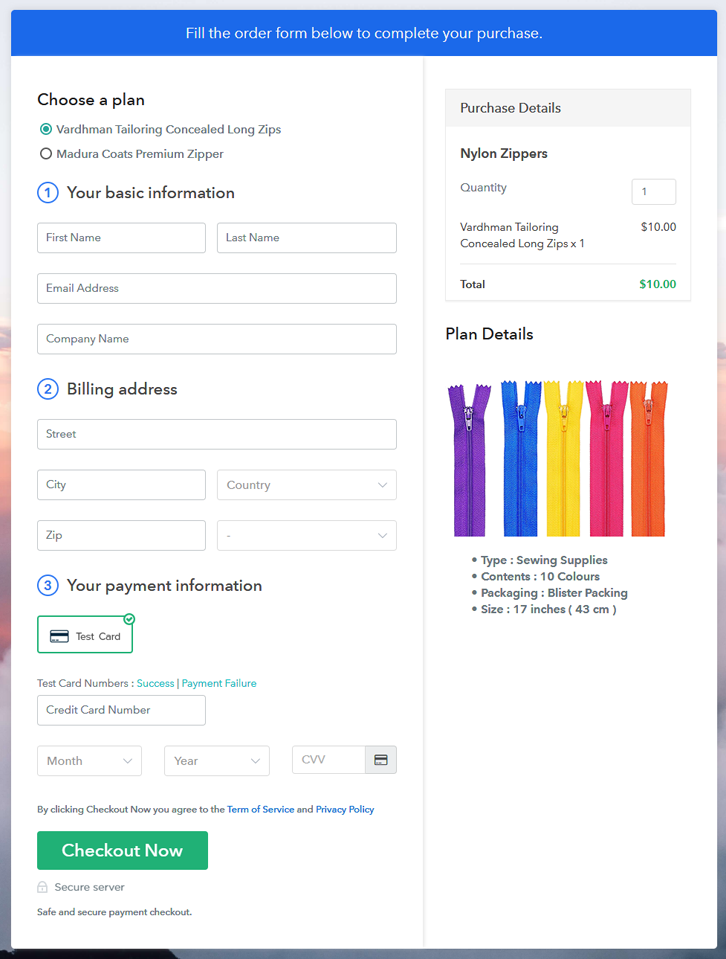Click the step 3 circle icon
This screenshot has width=726, height=959.
click(x=48, y=585)
